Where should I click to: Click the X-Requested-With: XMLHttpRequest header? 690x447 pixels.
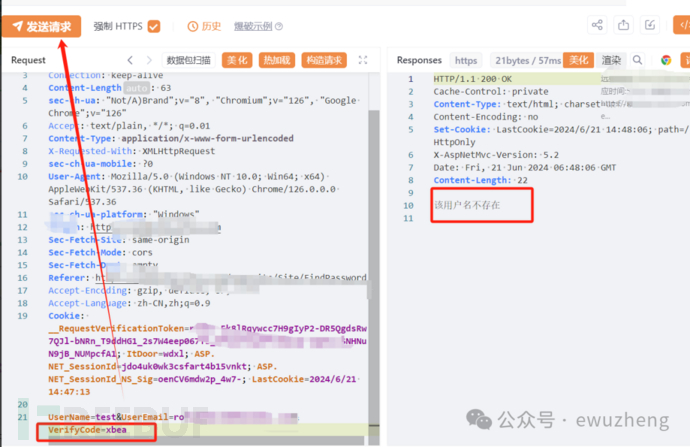[x=132, y=151]
